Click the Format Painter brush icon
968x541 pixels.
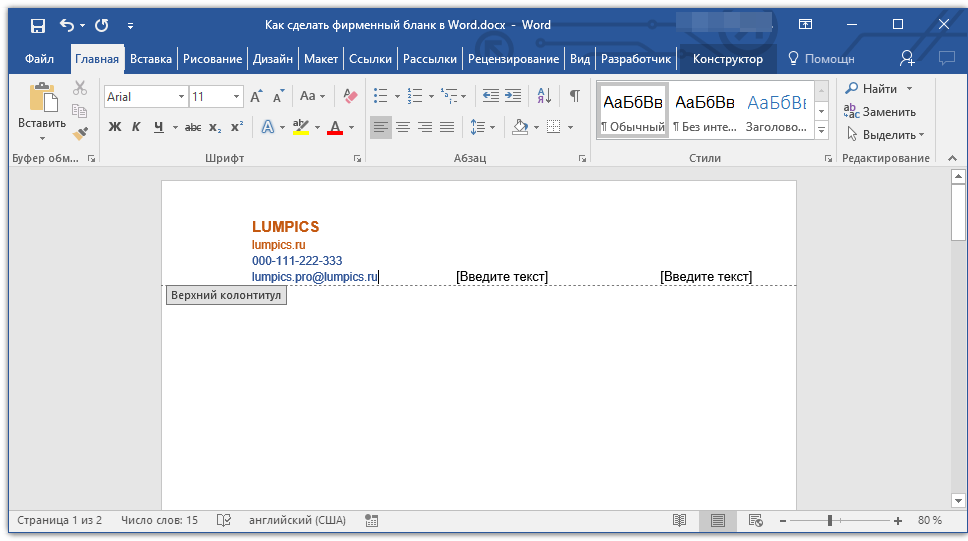[80, 133]
